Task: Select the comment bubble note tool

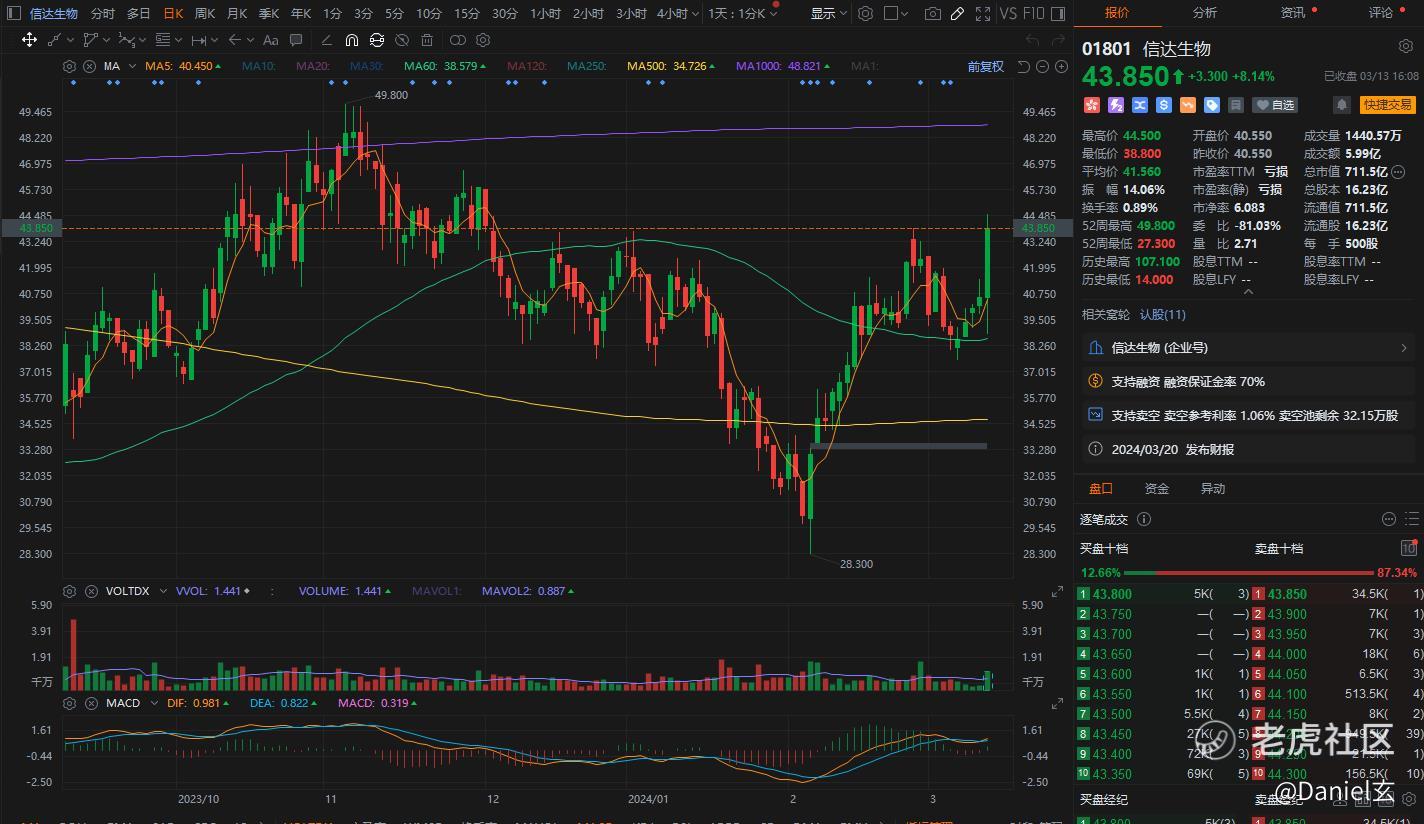Action: tap(296, 40)
